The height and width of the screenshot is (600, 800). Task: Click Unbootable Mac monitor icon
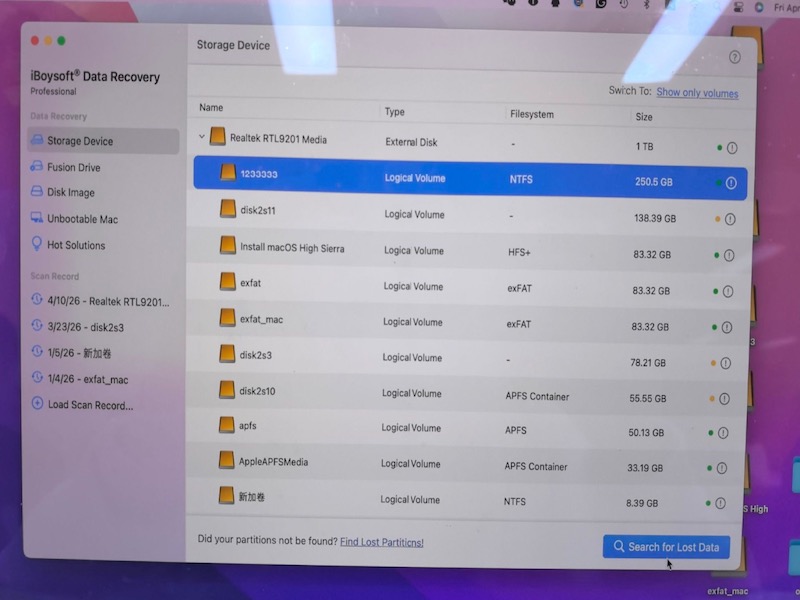coord(37,217)
